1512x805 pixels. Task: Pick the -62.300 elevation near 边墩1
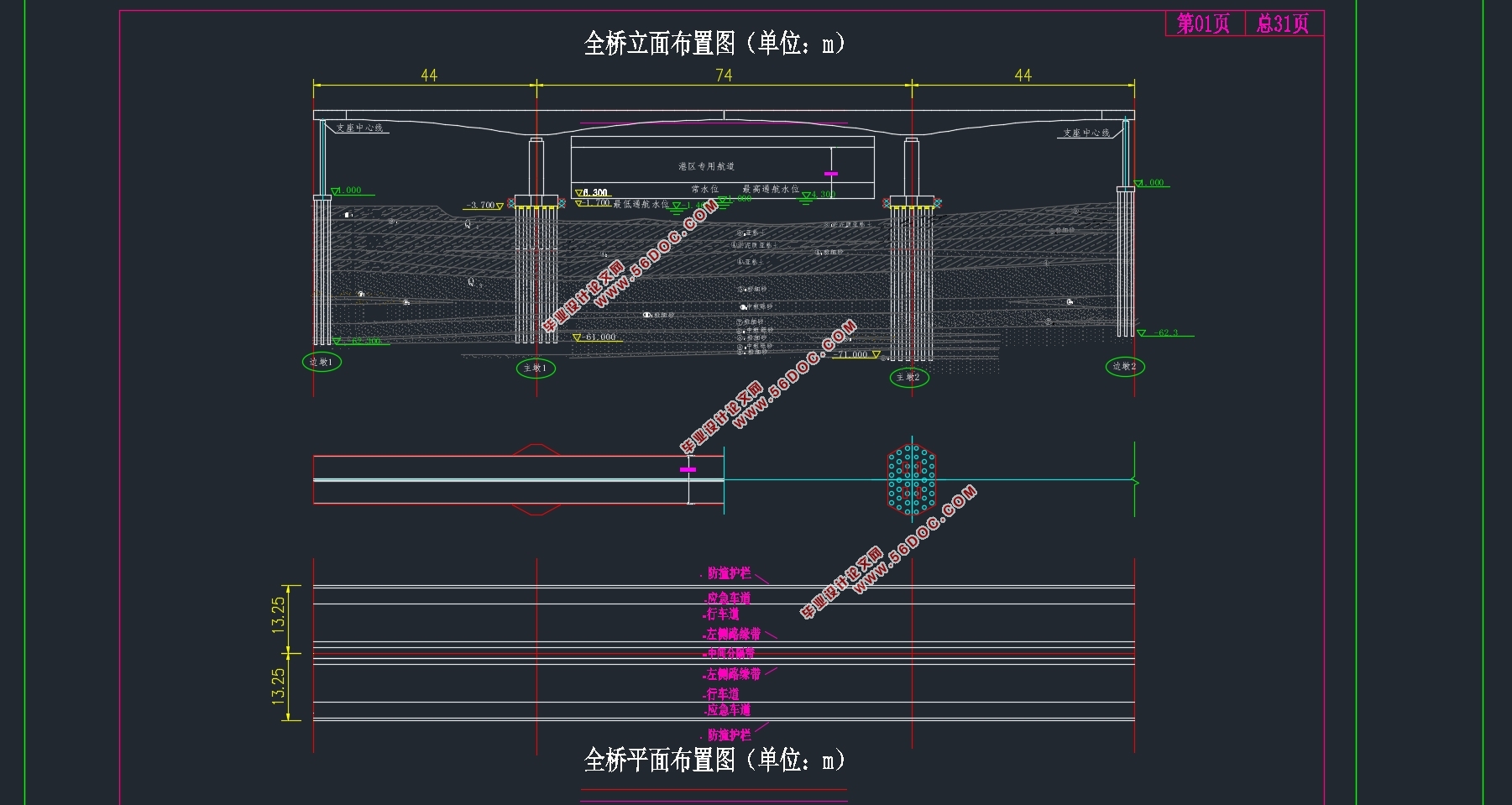[x=363, y=341]
